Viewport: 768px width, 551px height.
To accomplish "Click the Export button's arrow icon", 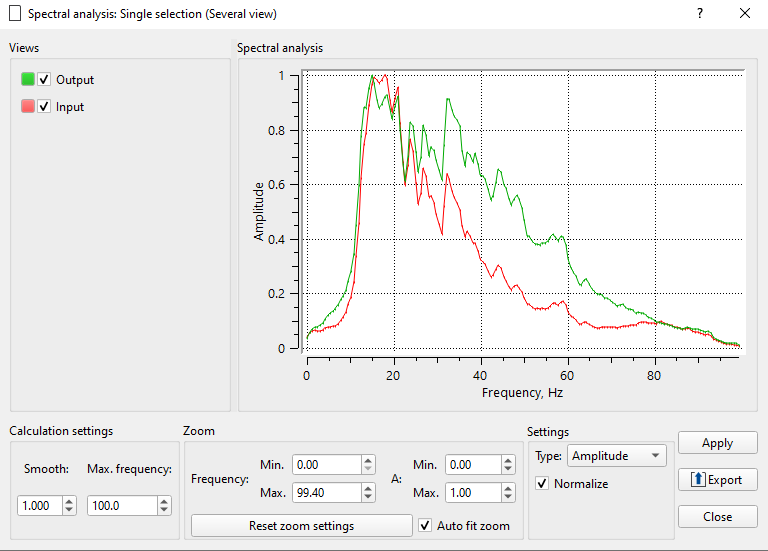I will point(698,479).
